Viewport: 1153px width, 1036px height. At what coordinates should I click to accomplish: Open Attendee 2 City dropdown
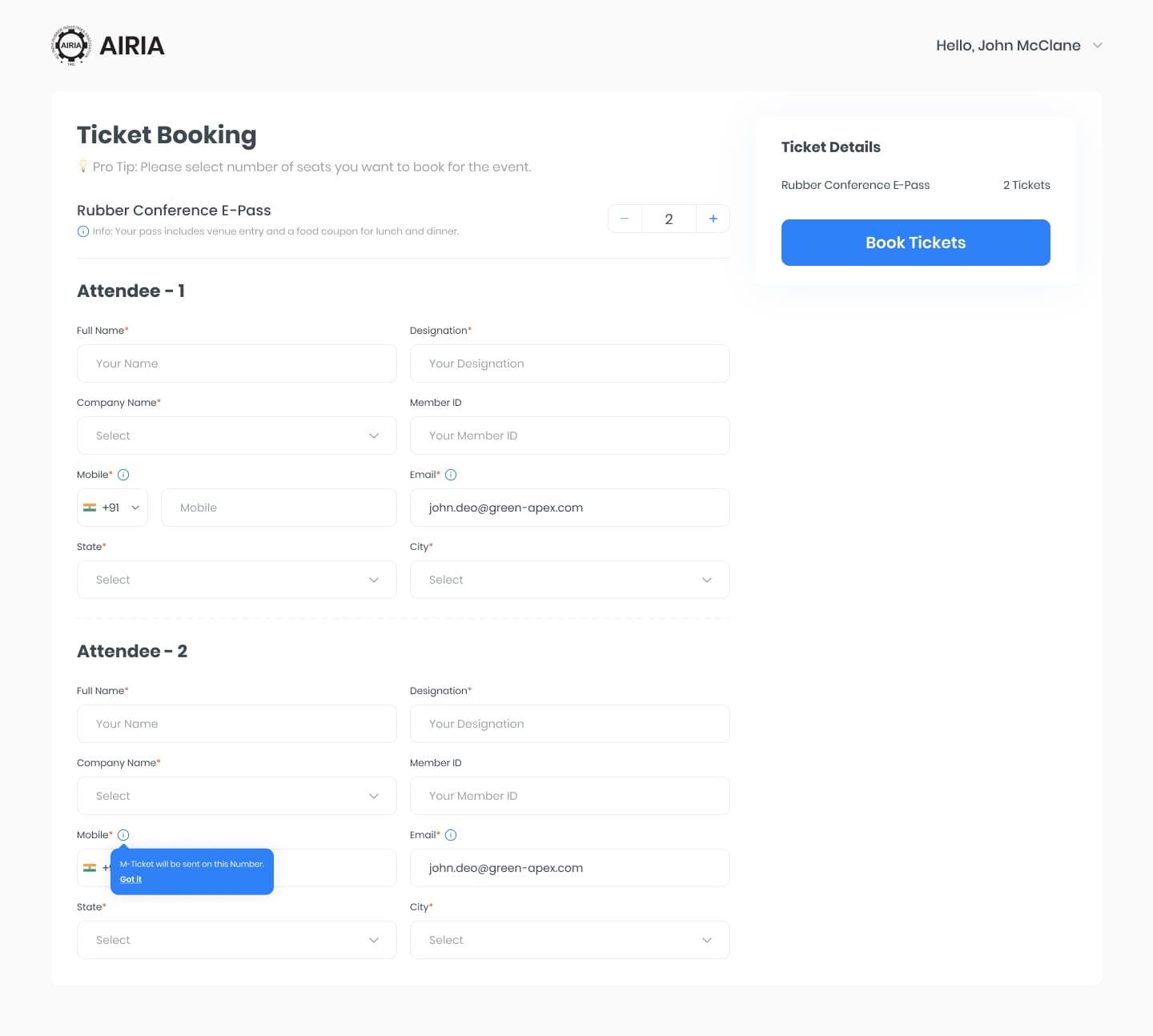tap(569, 940)
